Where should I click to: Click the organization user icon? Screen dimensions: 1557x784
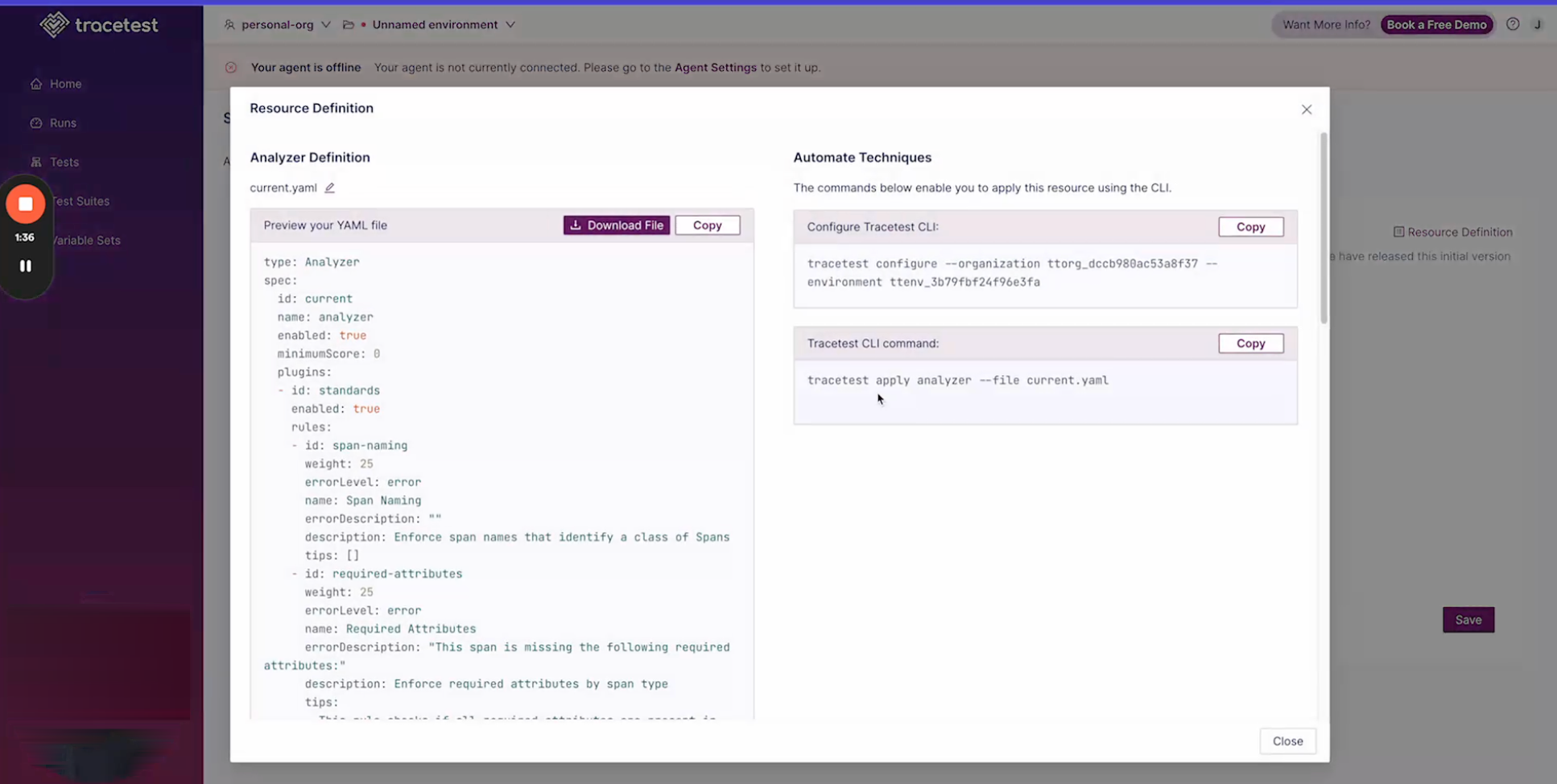(x=229, y=25)
